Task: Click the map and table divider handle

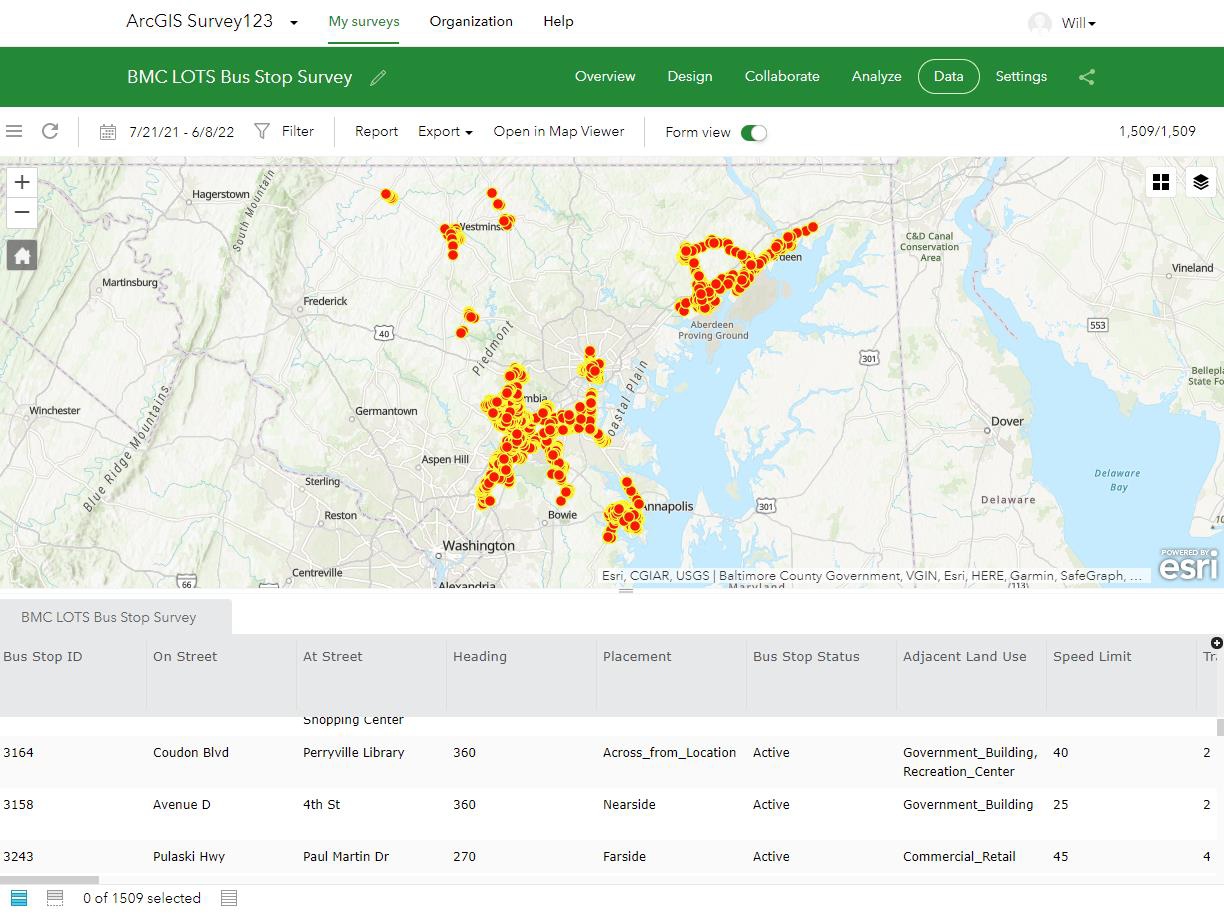Action: pyautogui.click(x=626, y=591)
